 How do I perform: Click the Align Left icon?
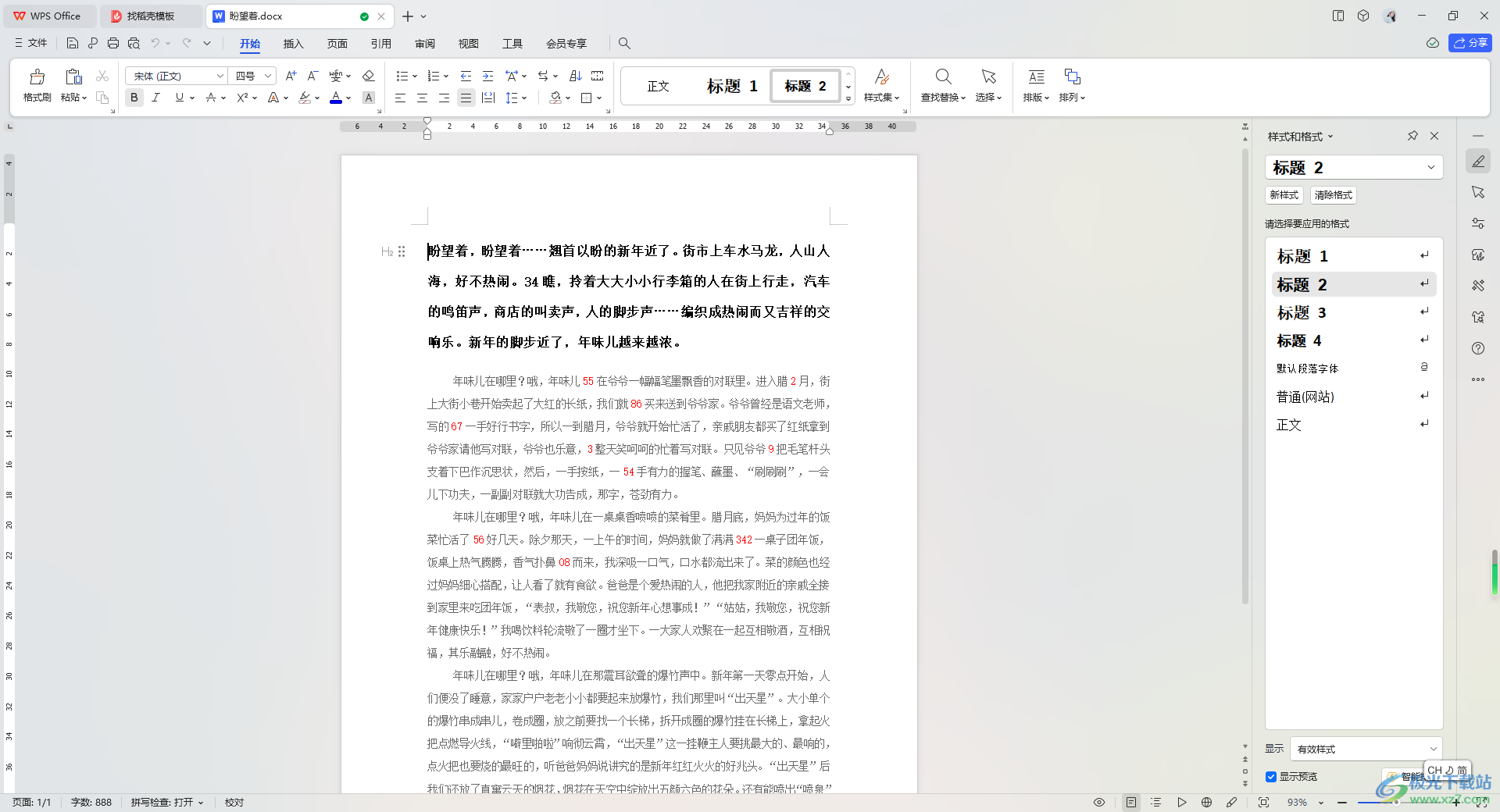coord(400,98)
